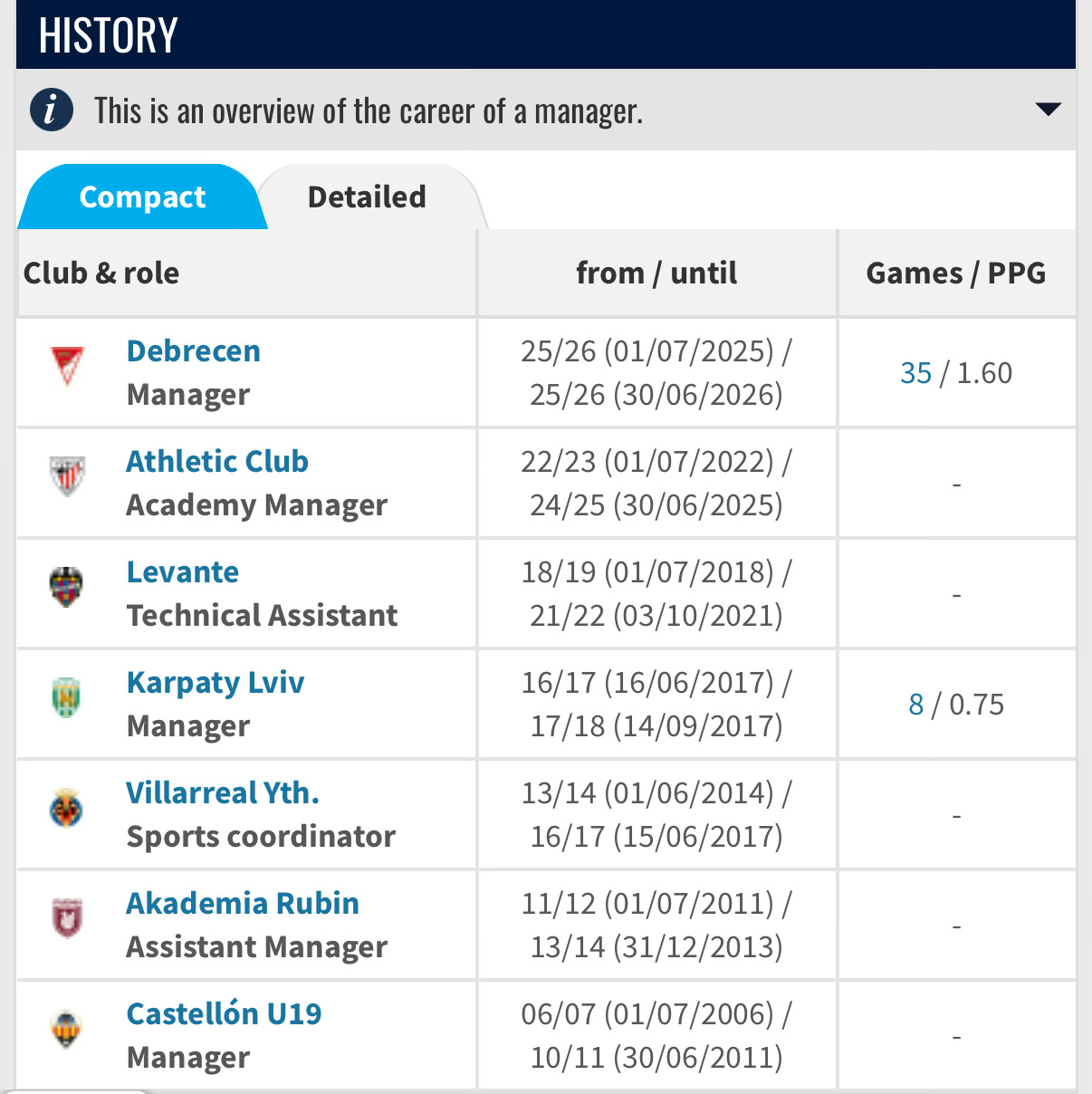The image size is (1092, 1094).
Task: Click the Akademia Rubin crest icon
Action: 67,918
